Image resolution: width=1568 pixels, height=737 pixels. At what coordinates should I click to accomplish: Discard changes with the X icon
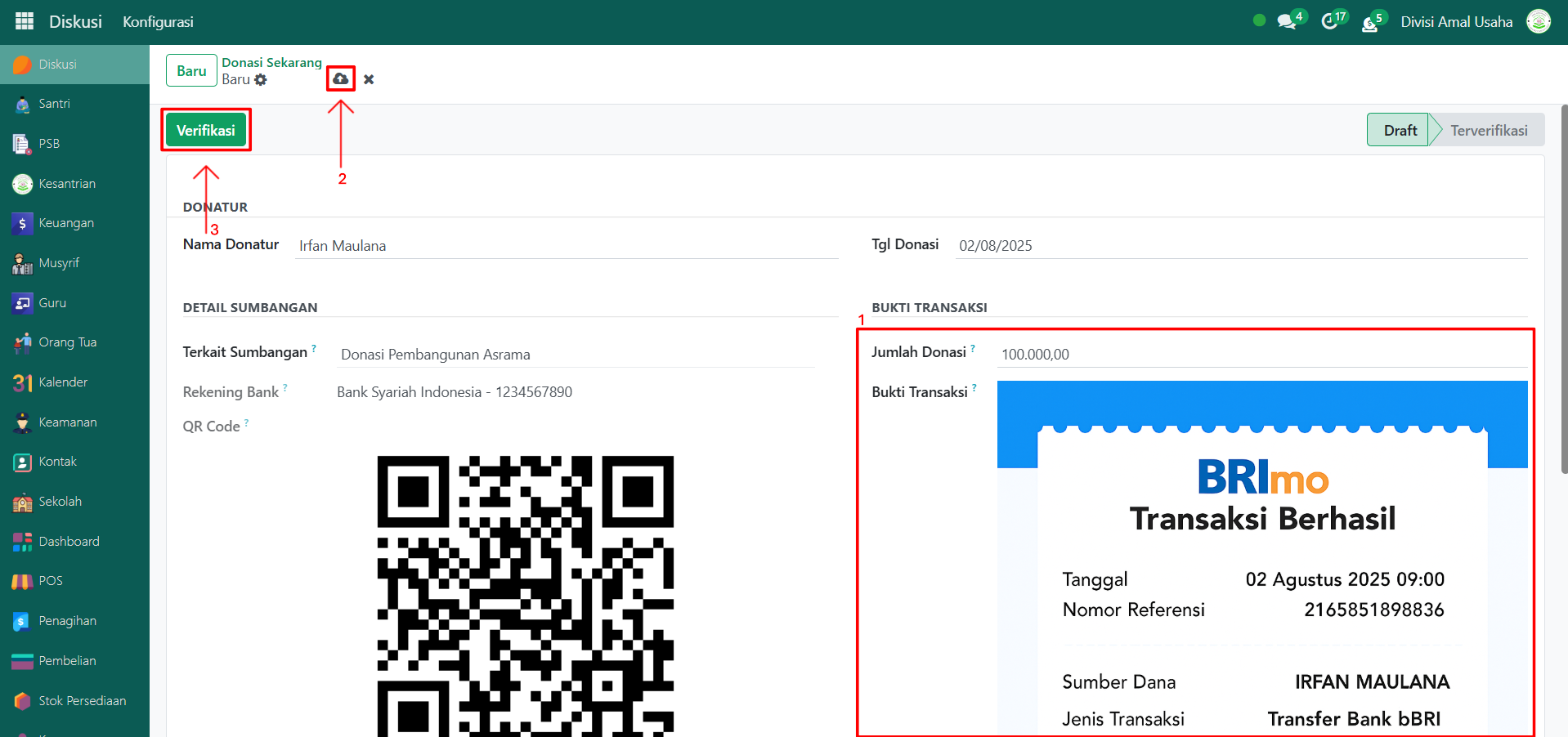pos(369,79)
